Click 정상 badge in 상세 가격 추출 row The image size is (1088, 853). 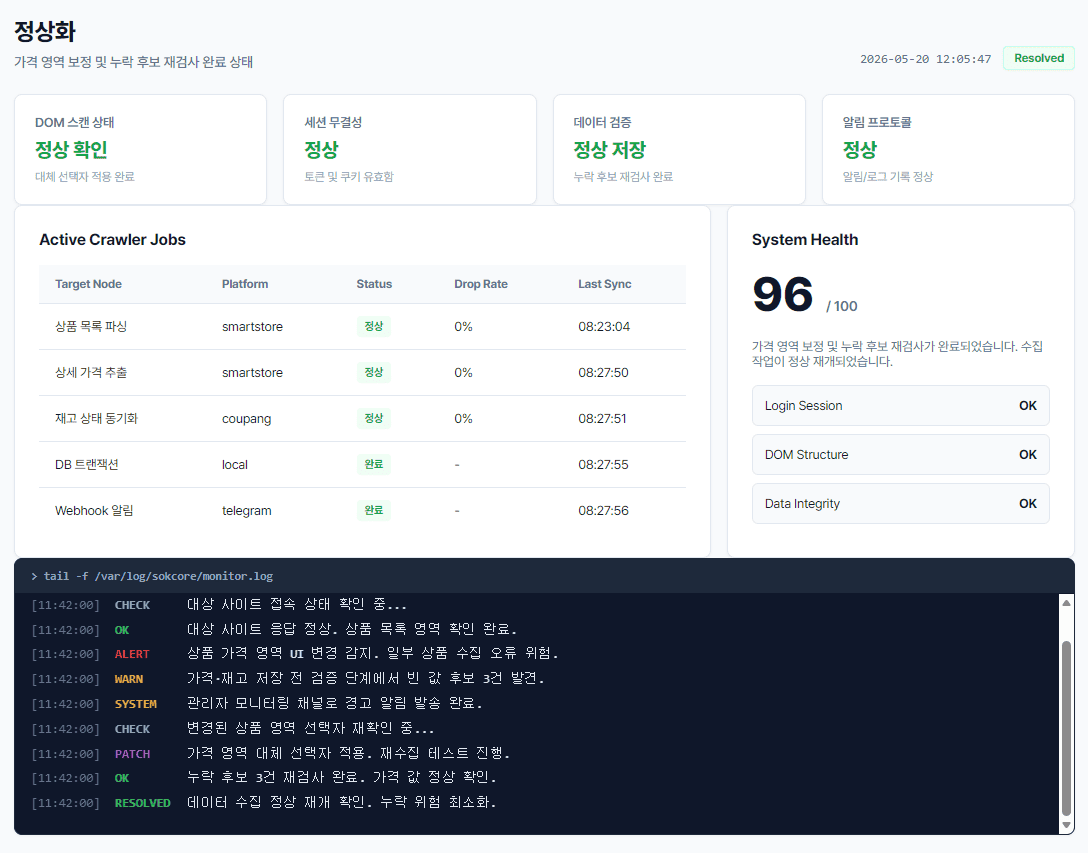tap(373, 372)
